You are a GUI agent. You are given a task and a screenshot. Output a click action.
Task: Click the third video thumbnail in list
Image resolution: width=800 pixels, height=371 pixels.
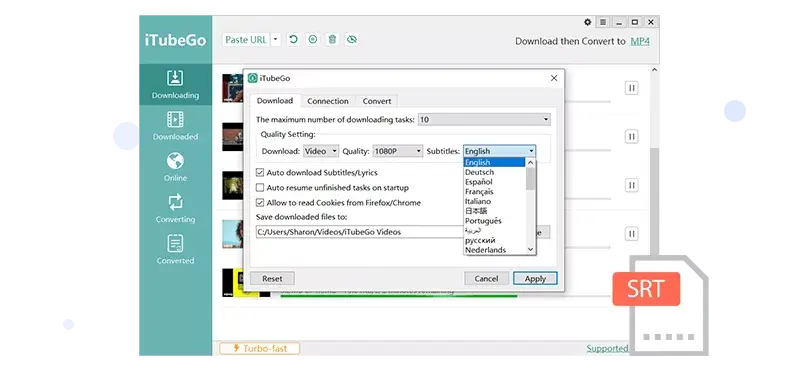pyautogui.click(x=233, y=185)
